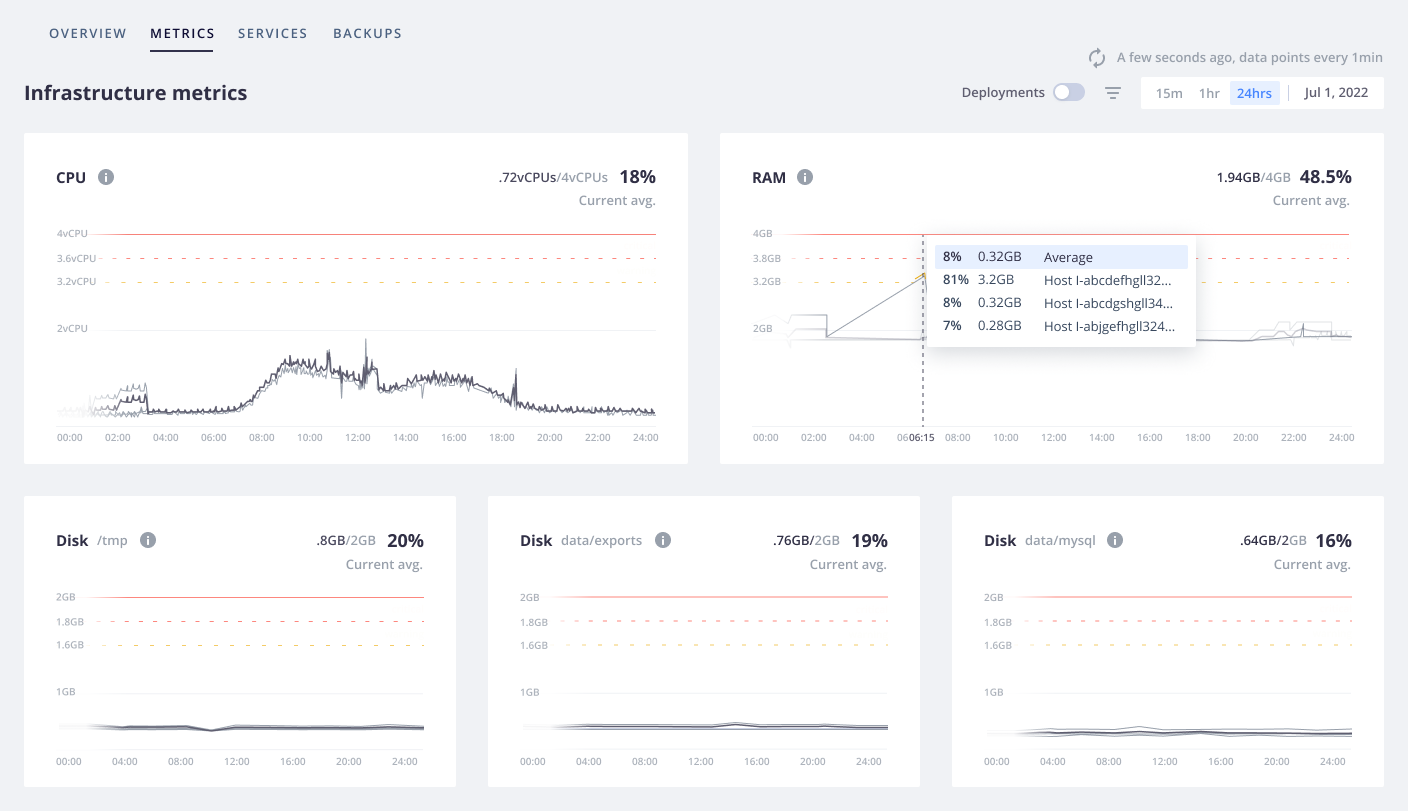1408x811 pixels.
Task: Click the 1.94GB/4GB RAM usage text
Action: point(1254,177)
